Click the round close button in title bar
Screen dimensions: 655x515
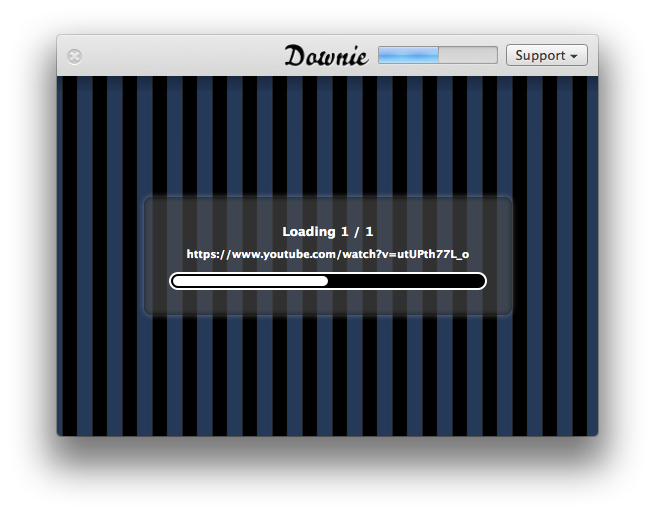coord(74,57)
